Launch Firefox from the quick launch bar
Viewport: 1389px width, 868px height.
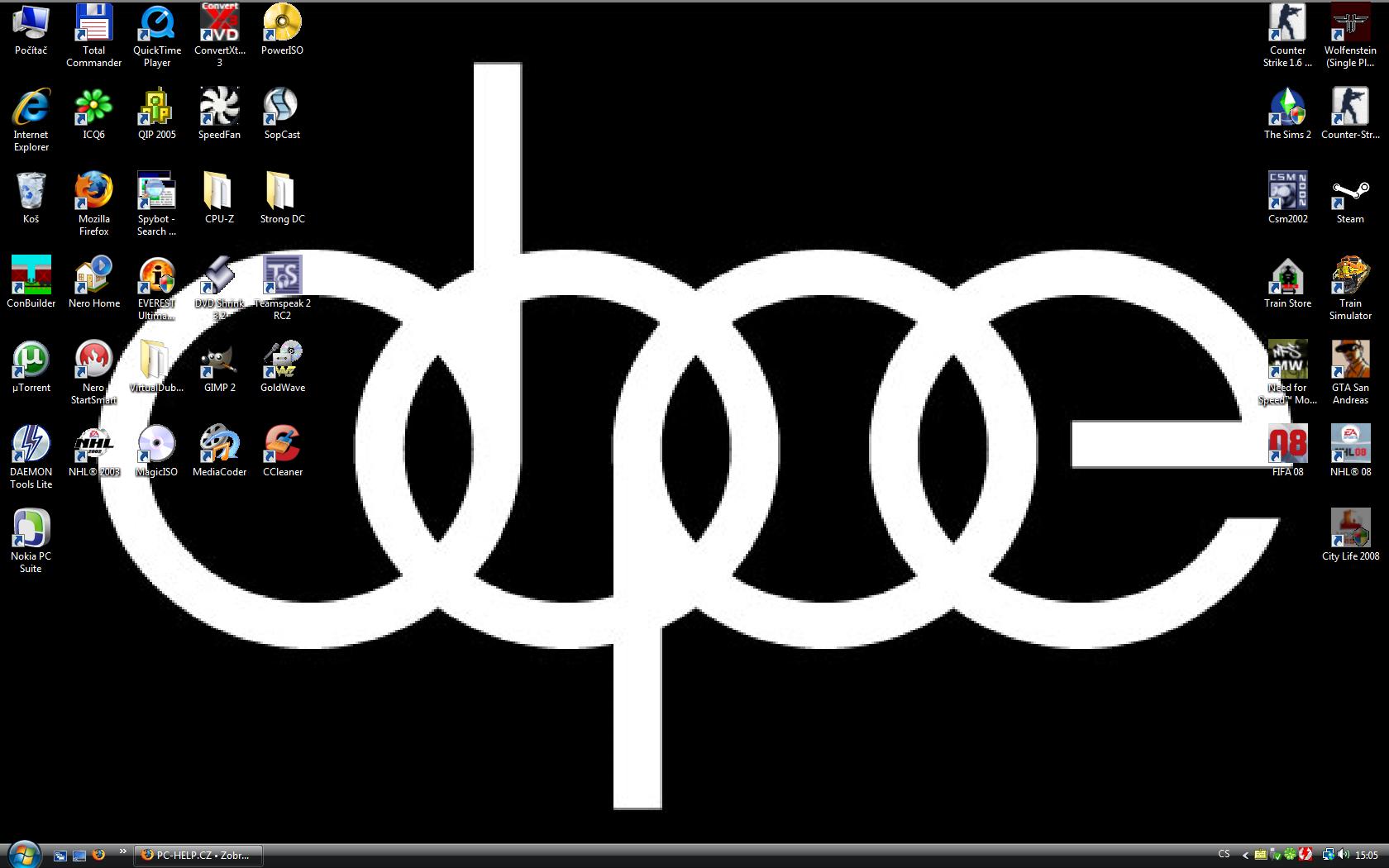coord(98,855)
